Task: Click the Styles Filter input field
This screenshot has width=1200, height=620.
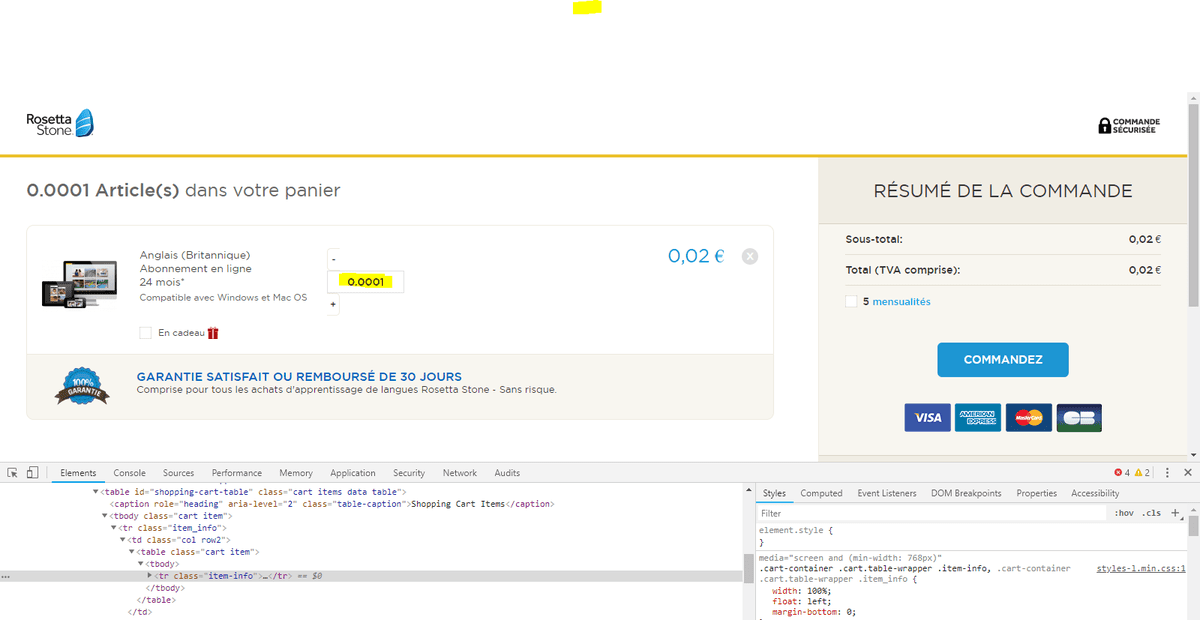Action: [x=930, y=513]
